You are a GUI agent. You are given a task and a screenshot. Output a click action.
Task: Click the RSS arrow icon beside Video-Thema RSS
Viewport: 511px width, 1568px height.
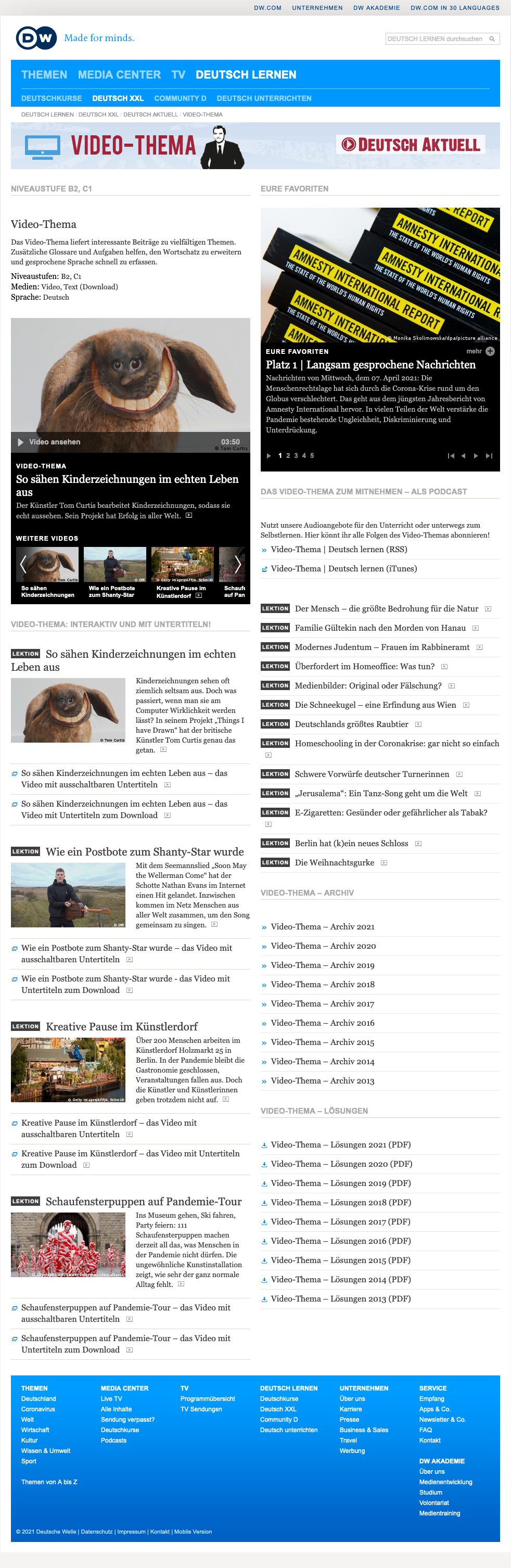264,550
